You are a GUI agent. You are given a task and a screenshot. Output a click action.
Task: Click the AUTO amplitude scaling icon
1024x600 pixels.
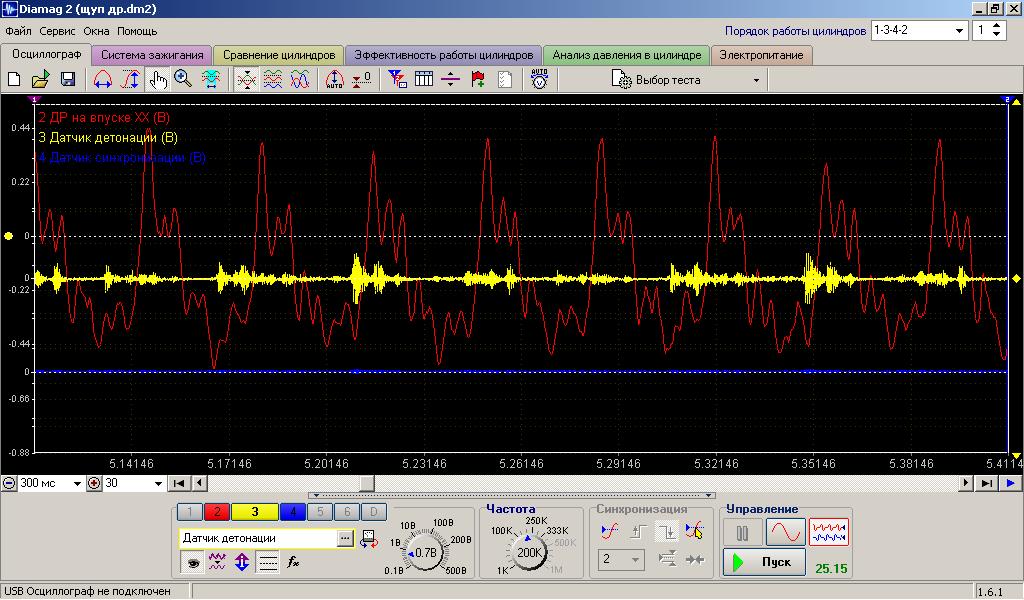(334, 80)
